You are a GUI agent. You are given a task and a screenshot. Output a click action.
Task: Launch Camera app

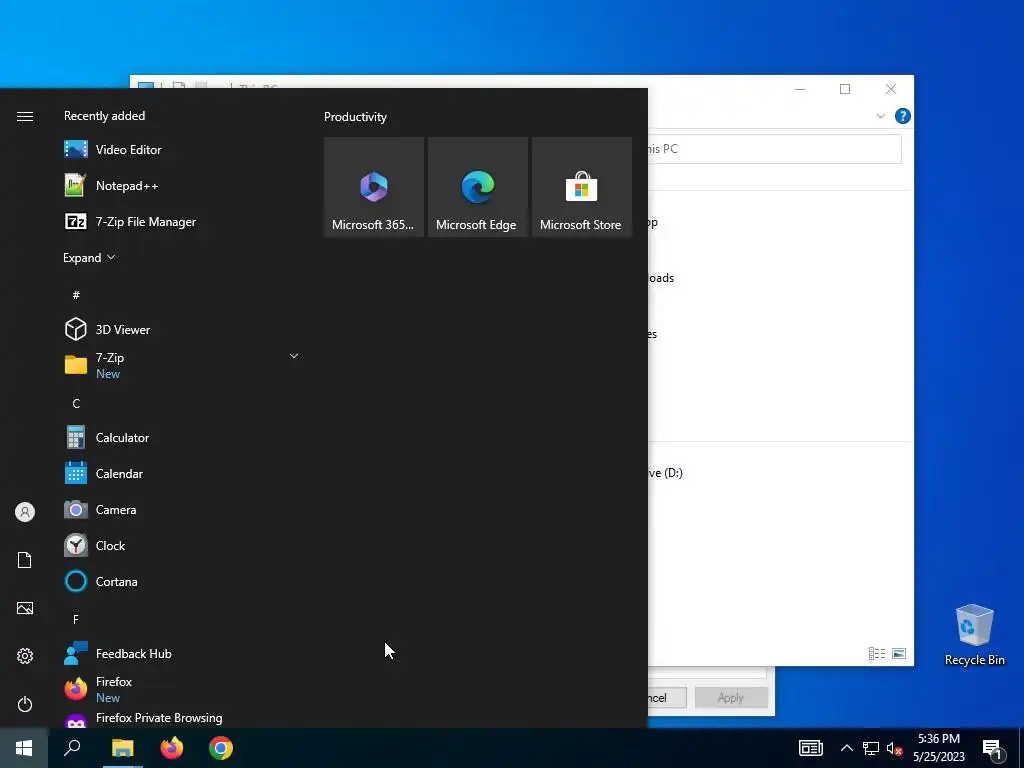pos(182,509)
